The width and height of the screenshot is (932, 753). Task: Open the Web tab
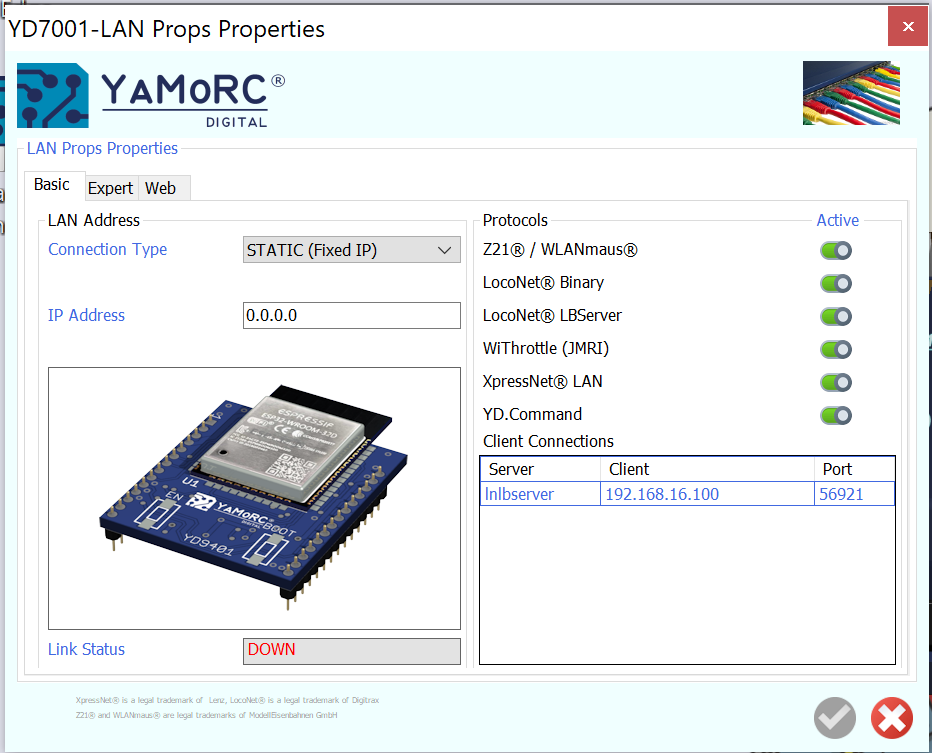tap(161, 188)
